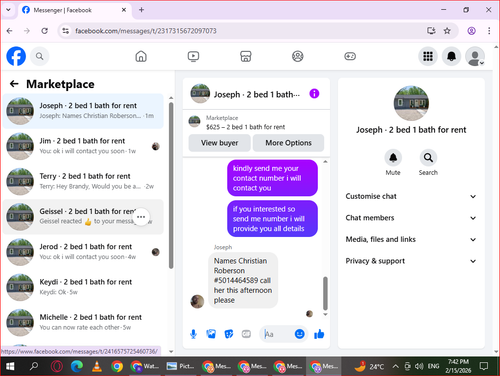Open the Terry conversation
The height and width of the screenshot is (376, 500).
[83, 181]
